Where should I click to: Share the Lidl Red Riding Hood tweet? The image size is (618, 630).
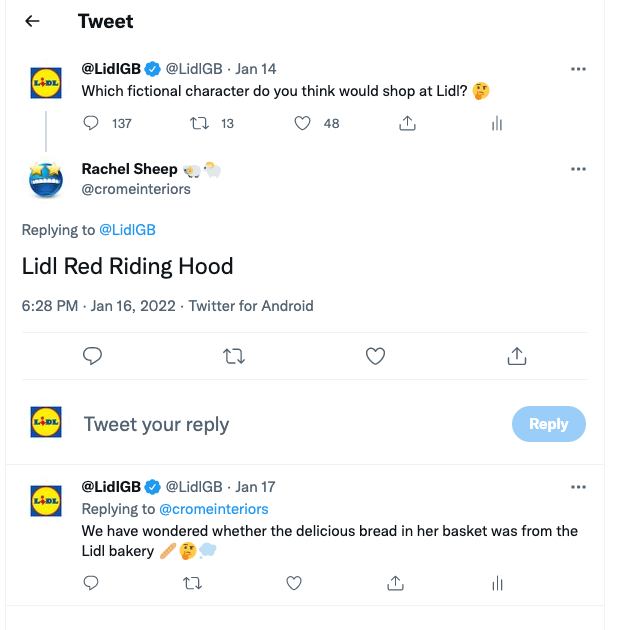(x=517, y=356)
